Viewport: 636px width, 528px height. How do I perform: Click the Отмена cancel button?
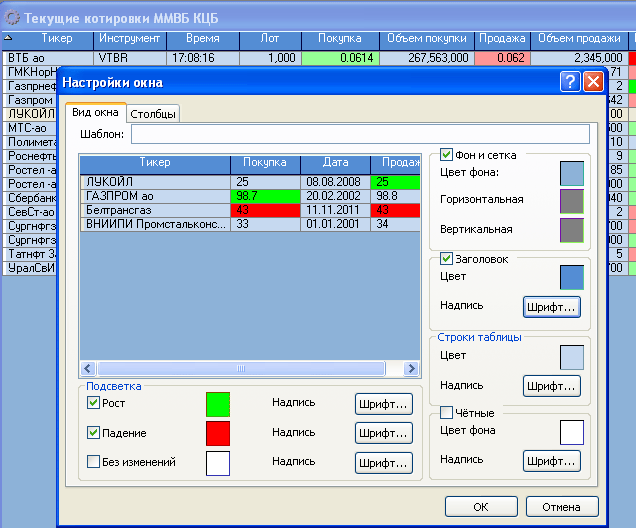point(562,507)
